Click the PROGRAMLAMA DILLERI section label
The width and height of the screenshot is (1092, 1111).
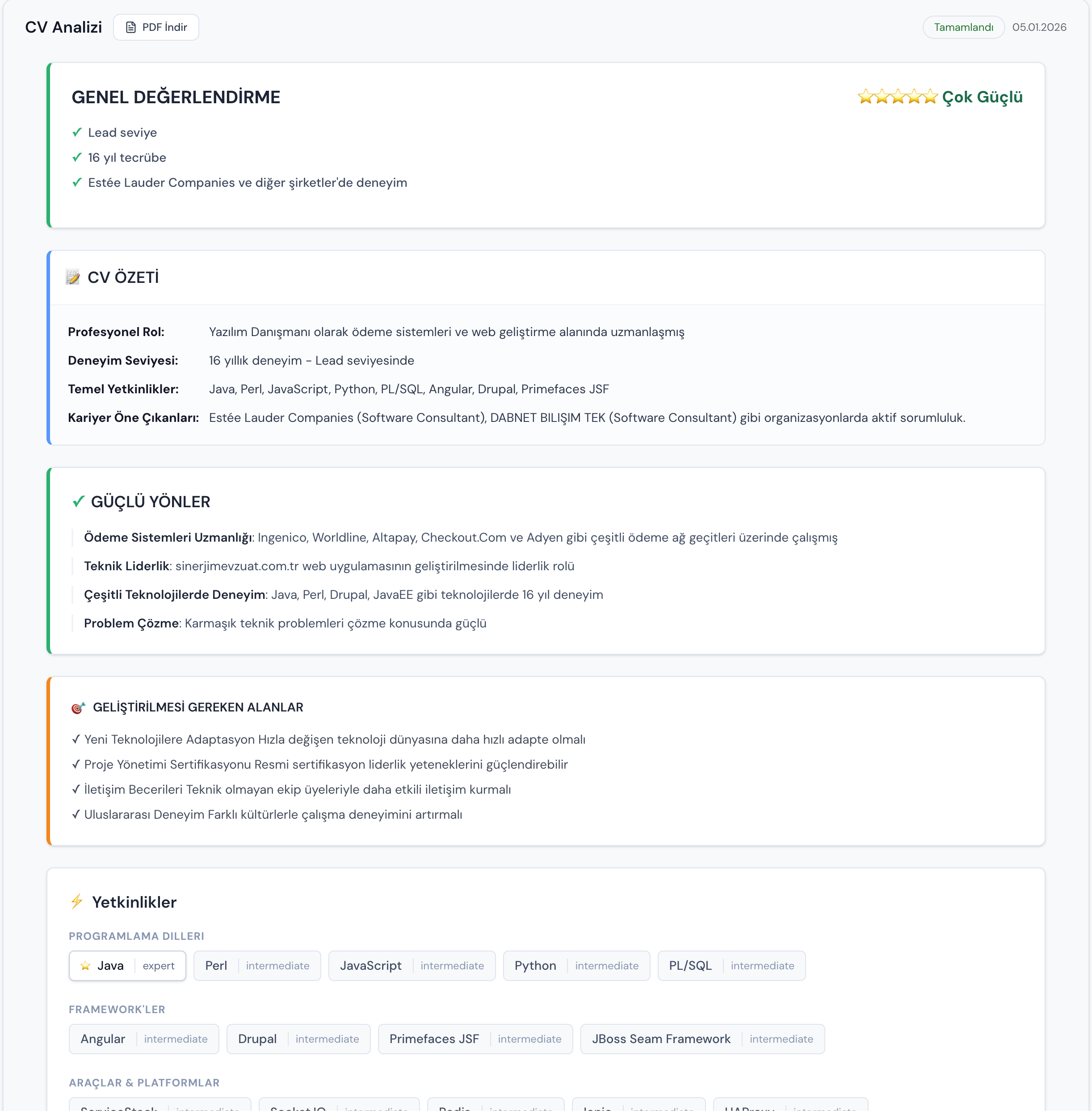[x=137, y=936]
